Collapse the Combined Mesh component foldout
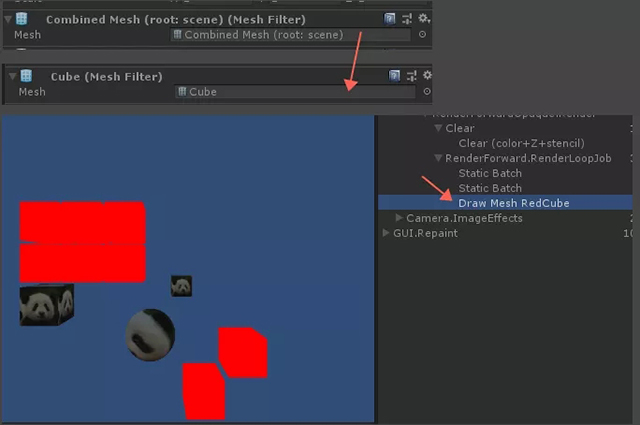The width and height of the screenshot is (640, 425). [x=8, y=19]
